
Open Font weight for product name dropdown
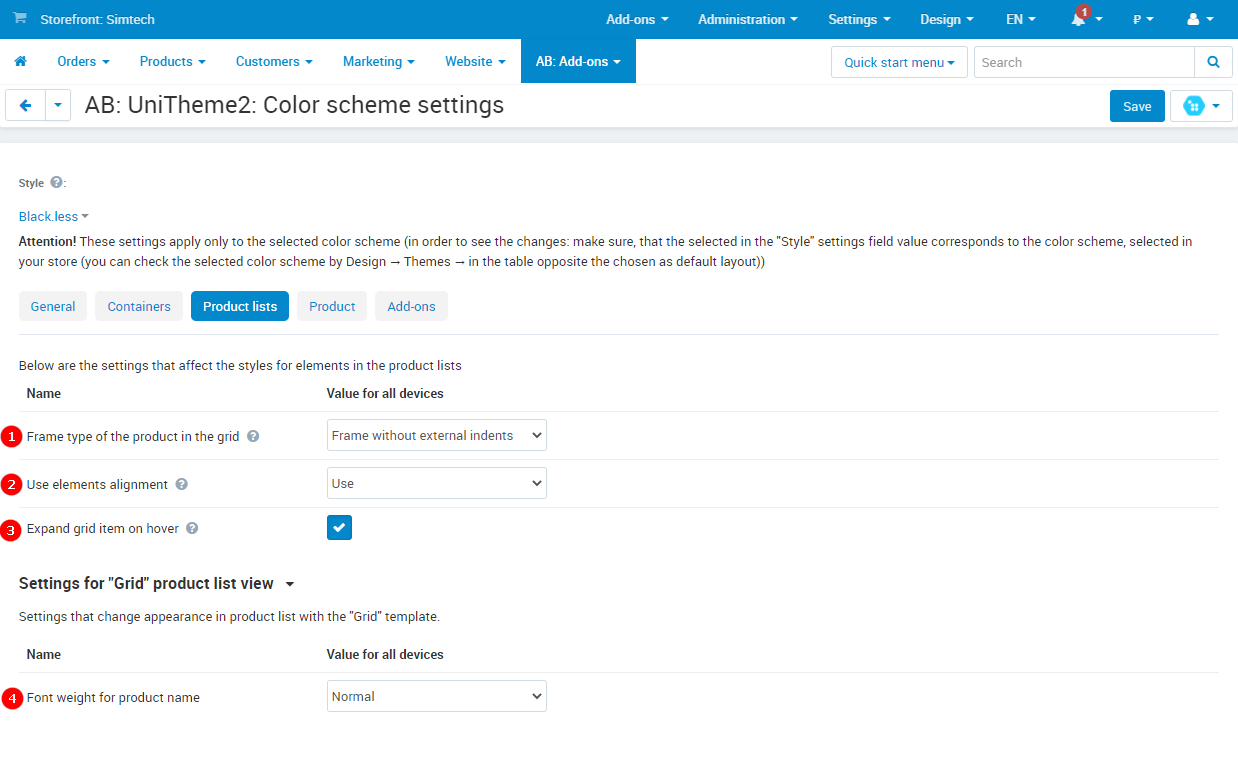point(436,697)
